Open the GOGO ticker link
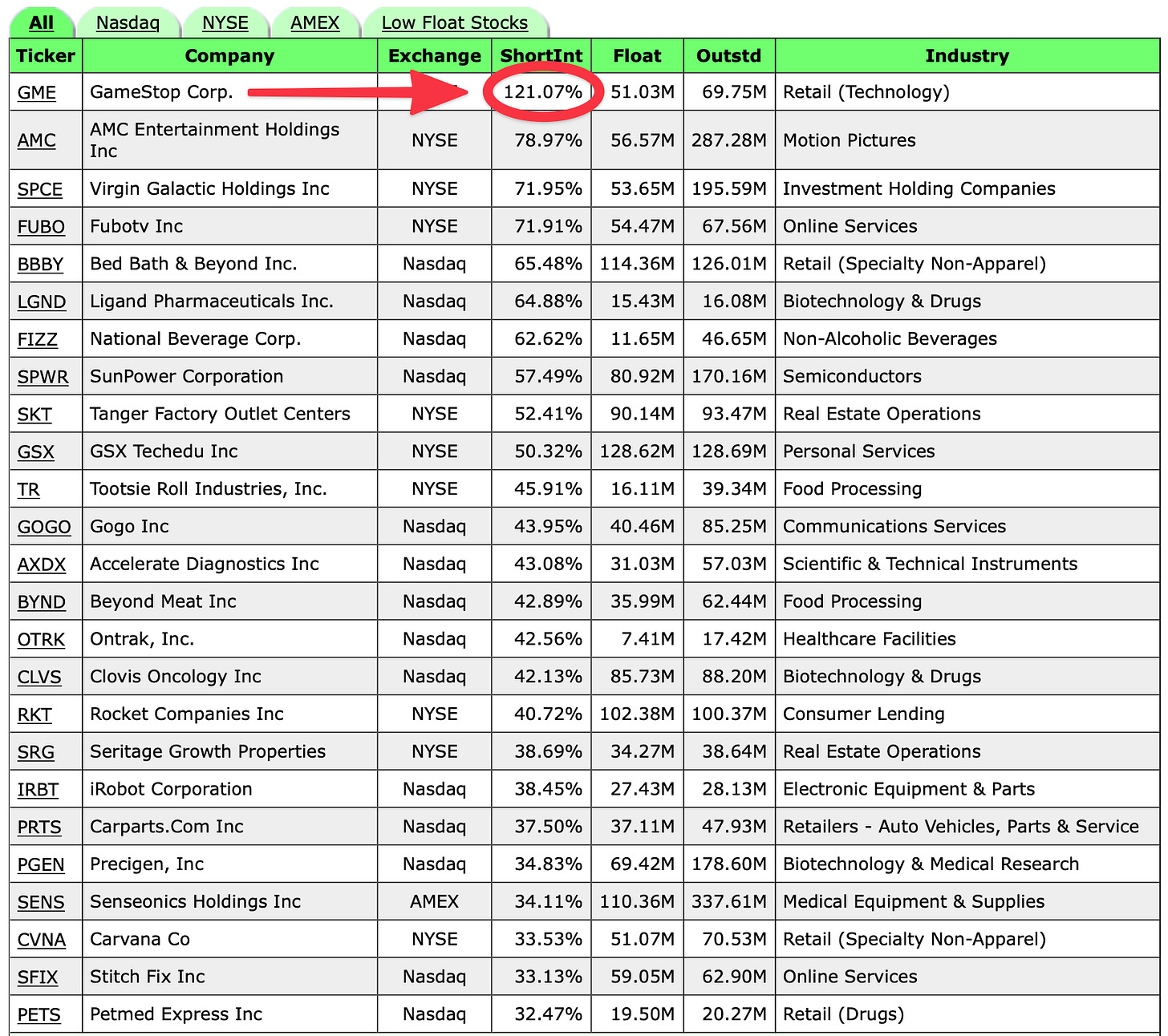The image size is (1168, 1036). pos(44,528)
